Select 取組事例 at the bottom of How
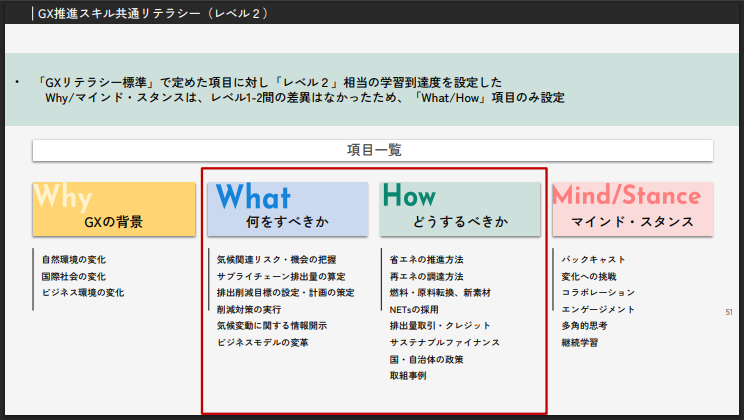This screenshot has width=744, height=420. coord(408,376)
